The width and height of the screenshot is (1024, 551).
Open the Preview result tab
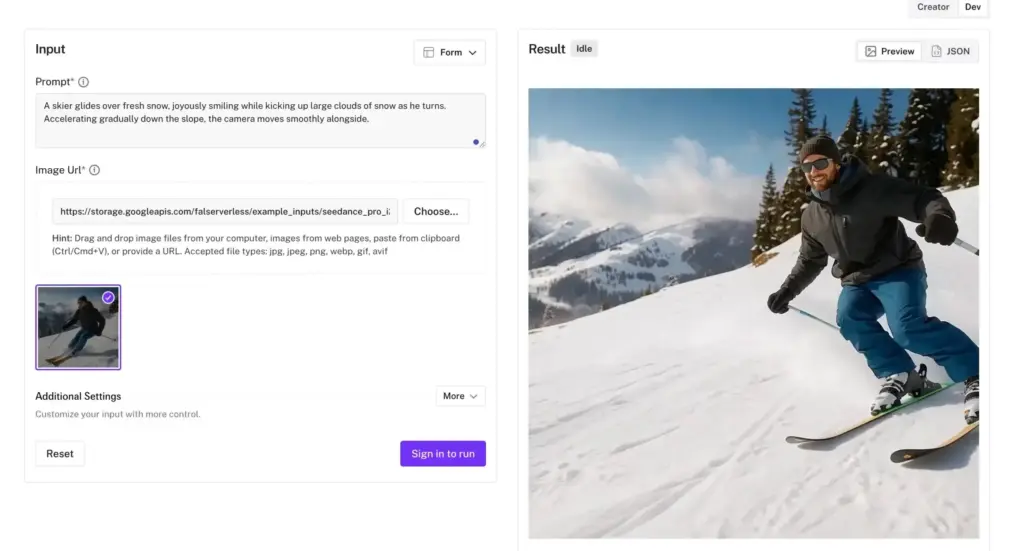coord(889,51)
